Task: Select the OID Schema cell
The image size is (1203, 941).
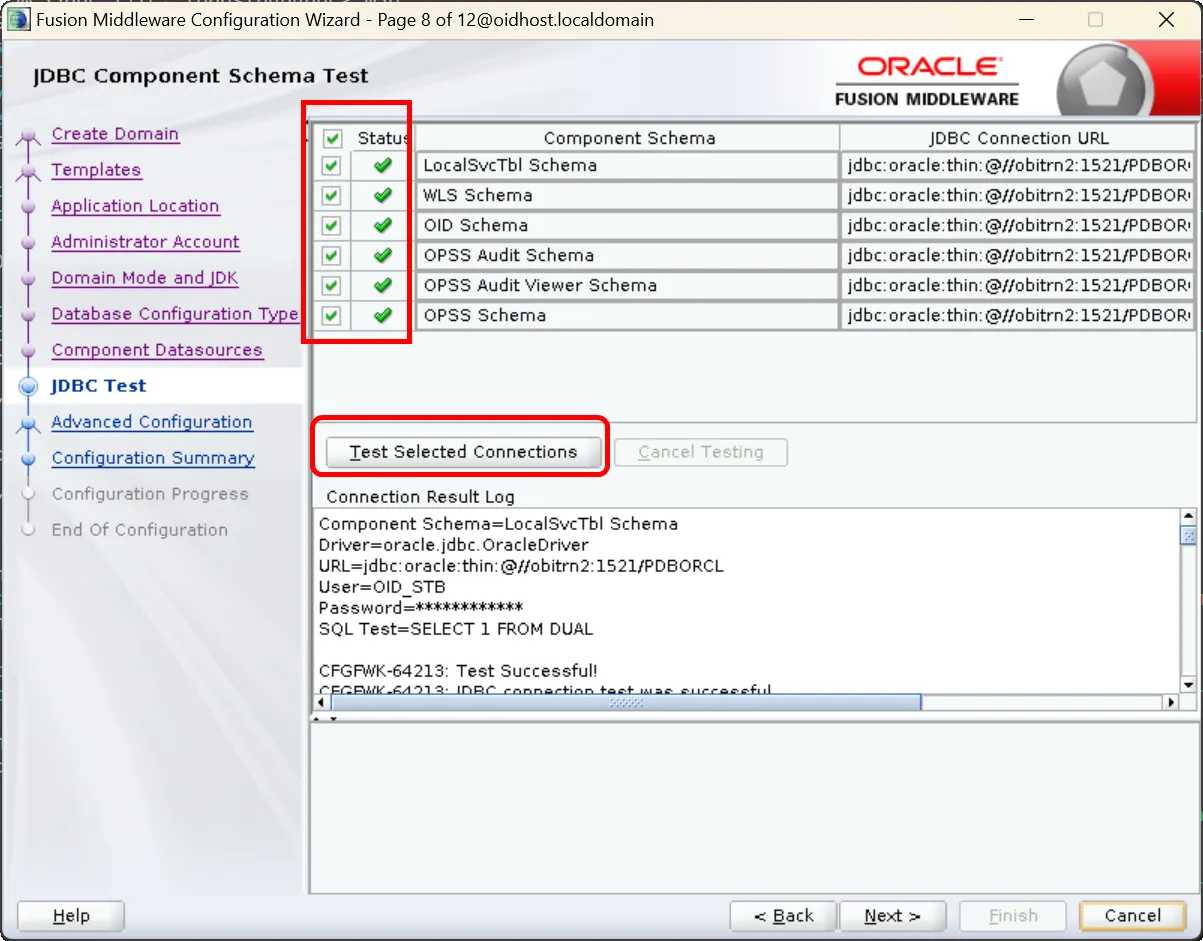Action: 627,226
